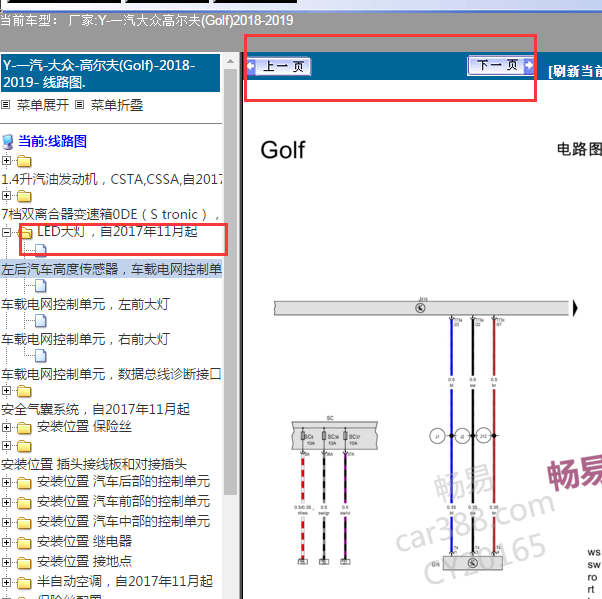Image resolution: width=602 pixels, height=599 pixels.
Task: Open 左后汽车高度传感器，车载电网控制单 diagram
Action: click(x=111, y=269)
